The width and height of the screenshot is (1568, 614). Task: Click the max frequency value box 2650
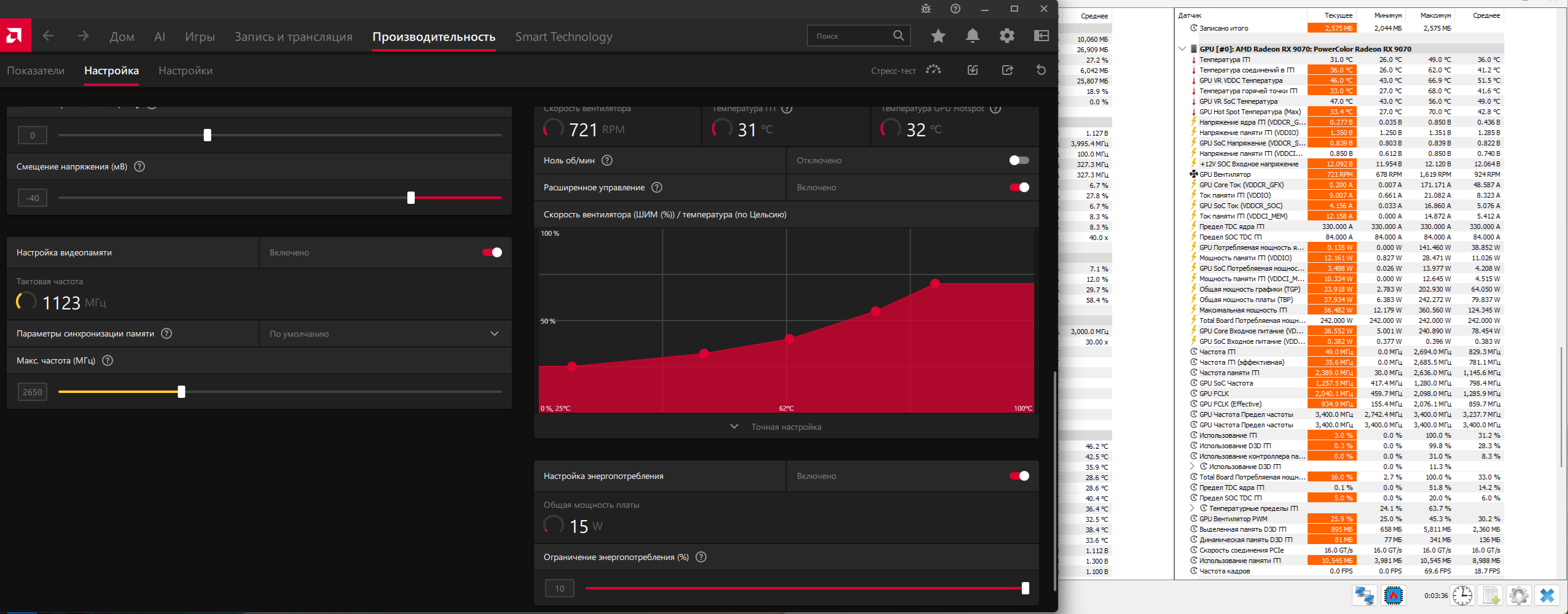click(x=33, y=392)
